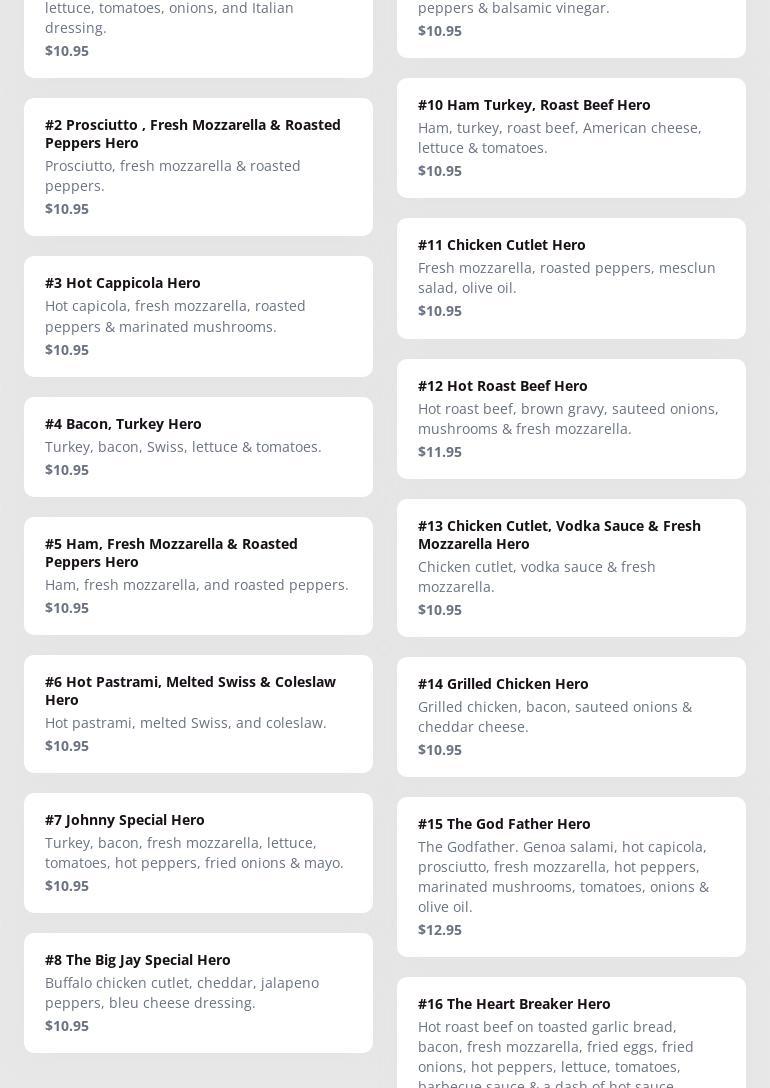Open #10 Ham Turkey, Roast Beef Hero

click(534, 105)
